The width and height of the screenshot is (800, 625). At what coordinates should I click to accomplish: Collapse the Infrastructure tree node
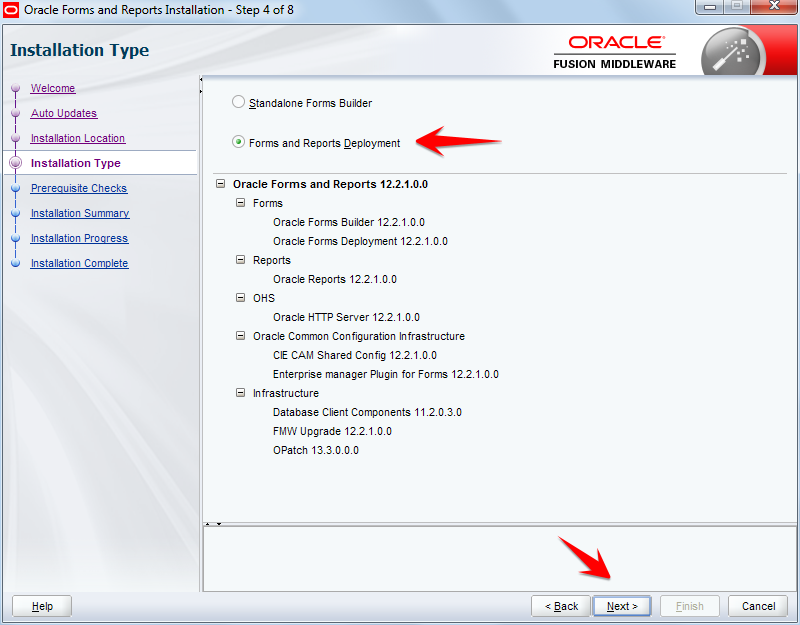point(240,393)
